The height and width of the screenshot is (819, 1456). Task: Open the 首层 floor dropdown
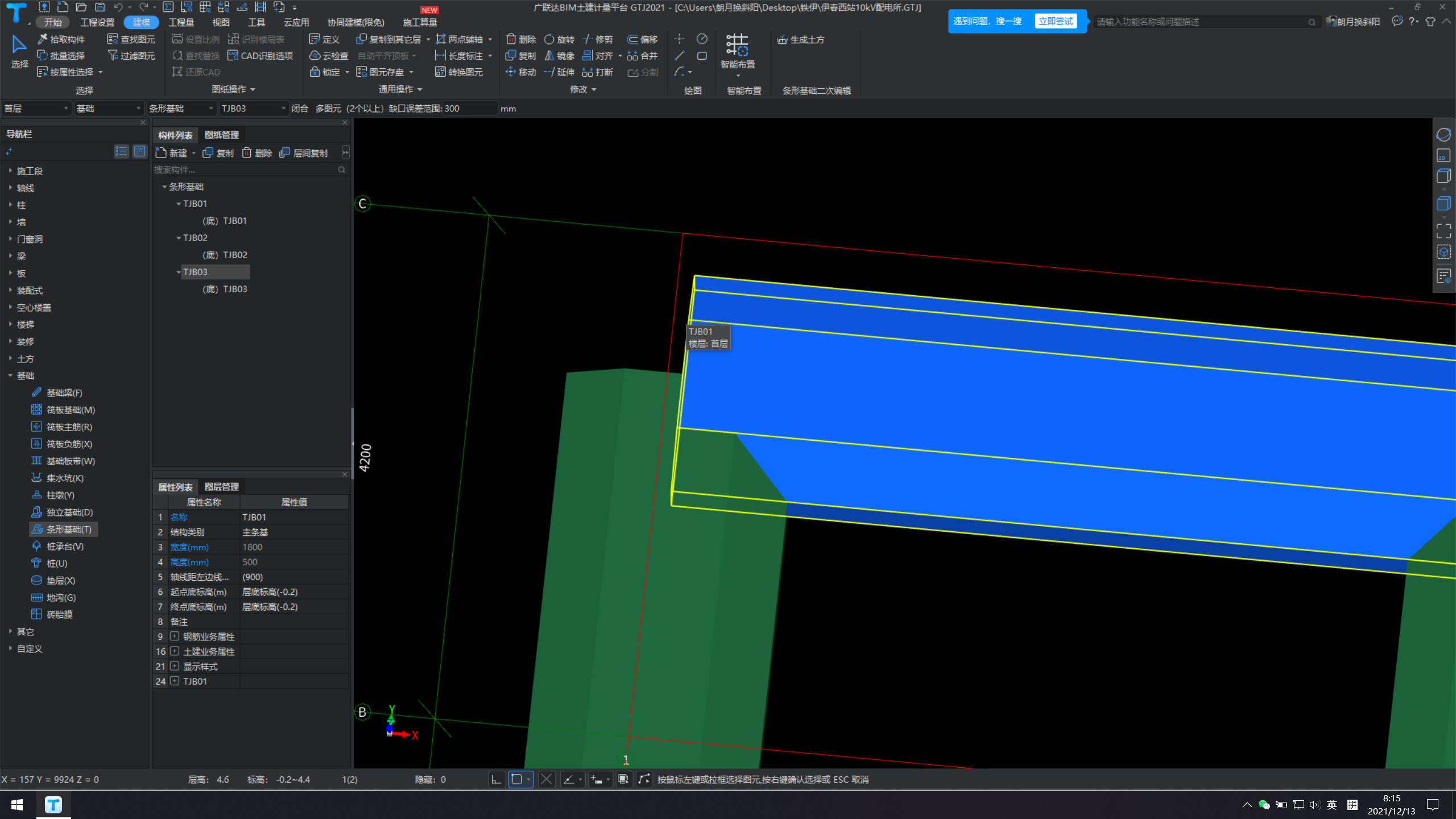point(36,108)
